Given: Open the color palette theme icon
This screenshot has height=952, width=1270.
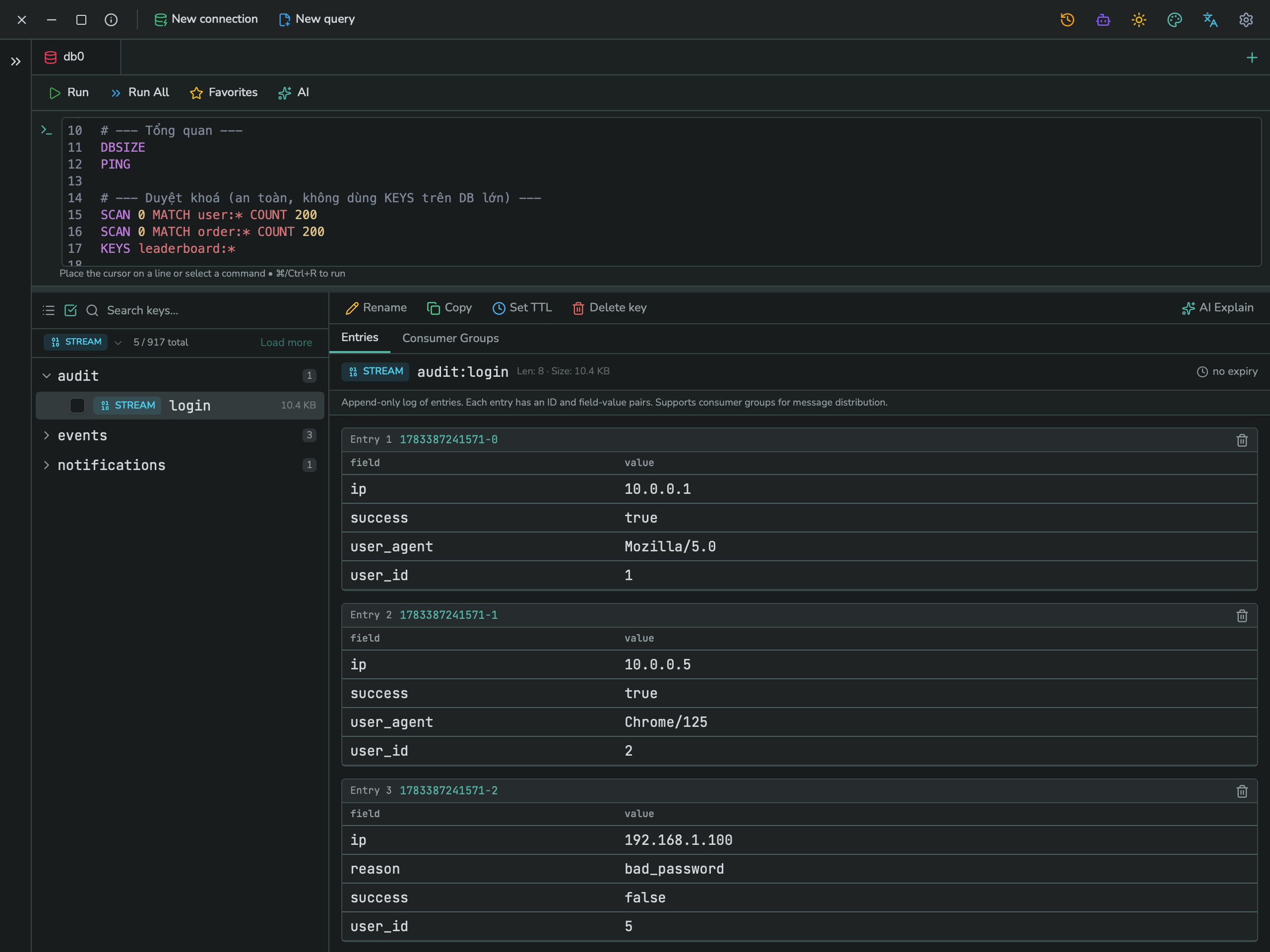Looking at the screenshot, I should click(1174, 19).
